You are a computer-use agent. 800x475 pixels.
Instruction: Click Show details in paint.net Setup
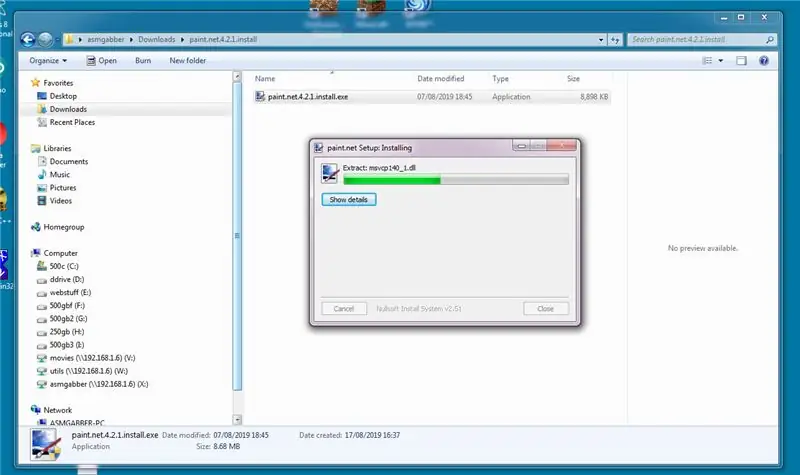point(349,199)
